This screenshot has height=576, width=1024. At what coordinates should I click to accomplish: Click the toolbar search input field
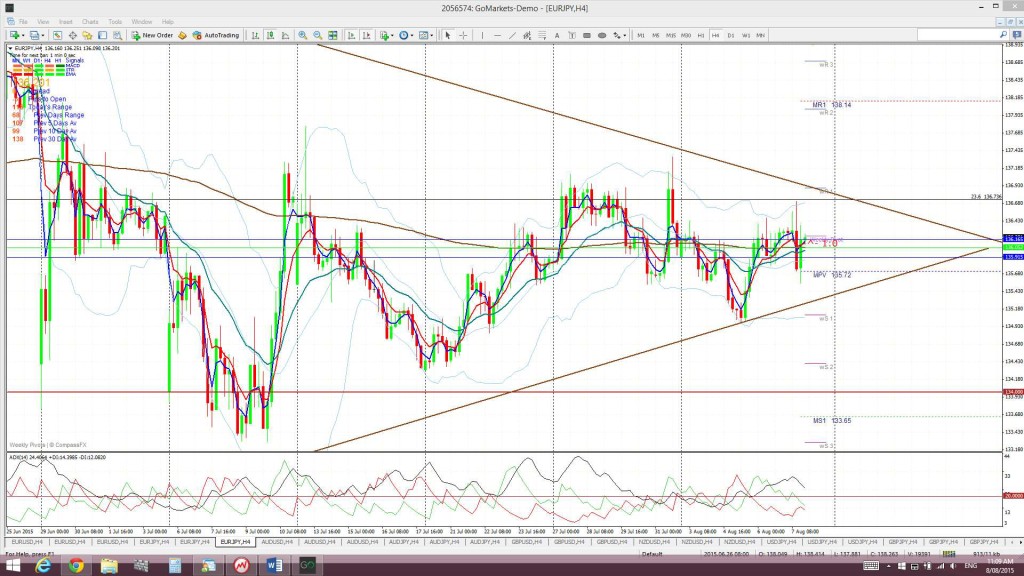(957, 35)
